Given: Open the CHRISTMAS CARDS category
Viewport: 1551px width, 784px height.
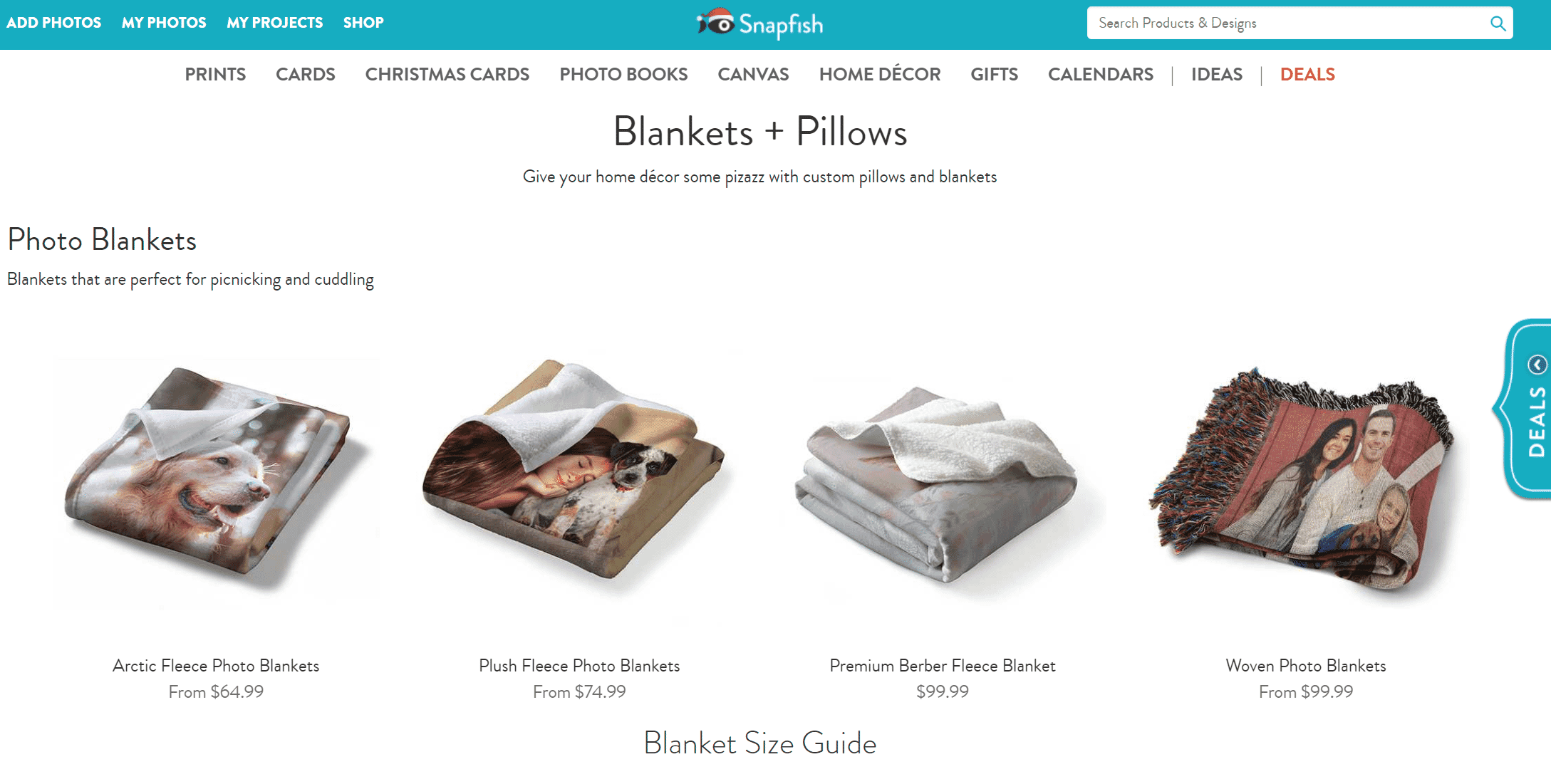Looking at the screenshot, I should tap(447, 74).
